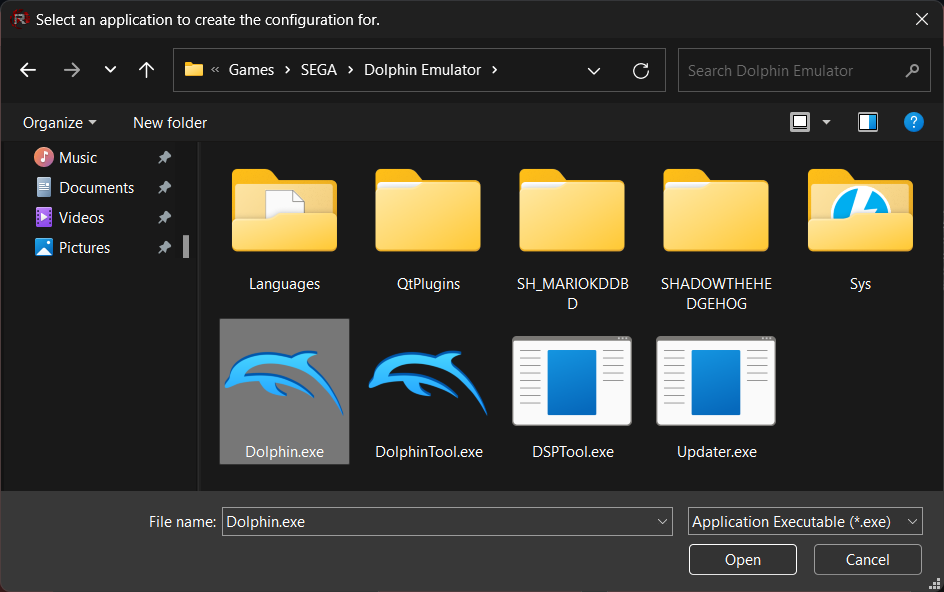Select the Sys folder icon

pyautogui.click(x=860, y=210)
